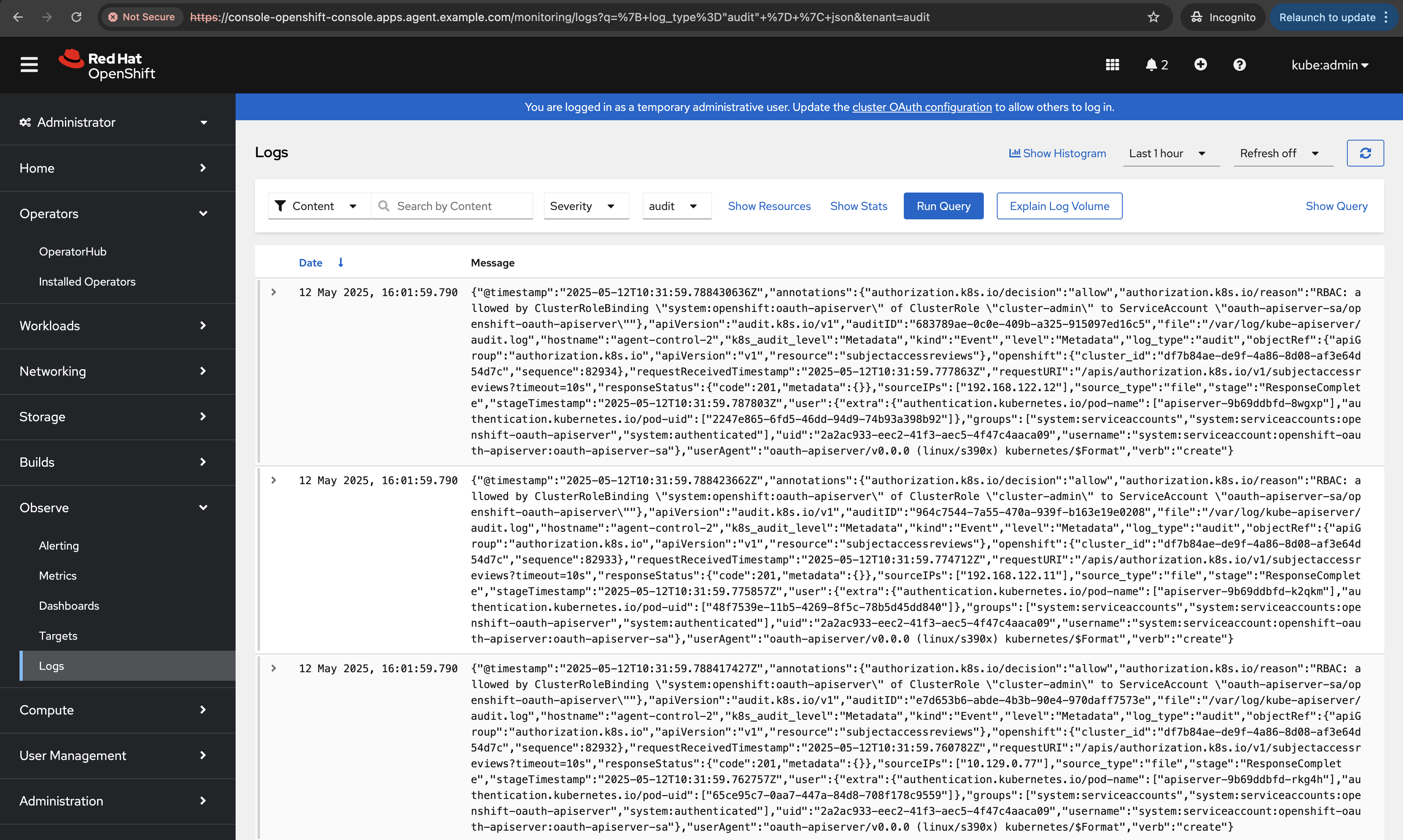Click the refresh logs sync icon button

pos(1365,154)
